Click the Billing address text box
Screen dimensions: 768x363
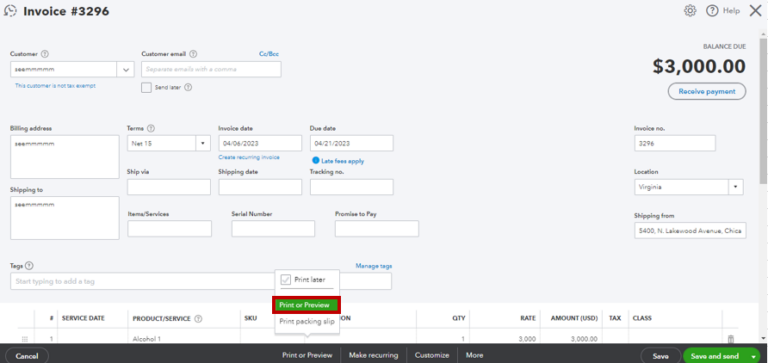click(65, 157)
